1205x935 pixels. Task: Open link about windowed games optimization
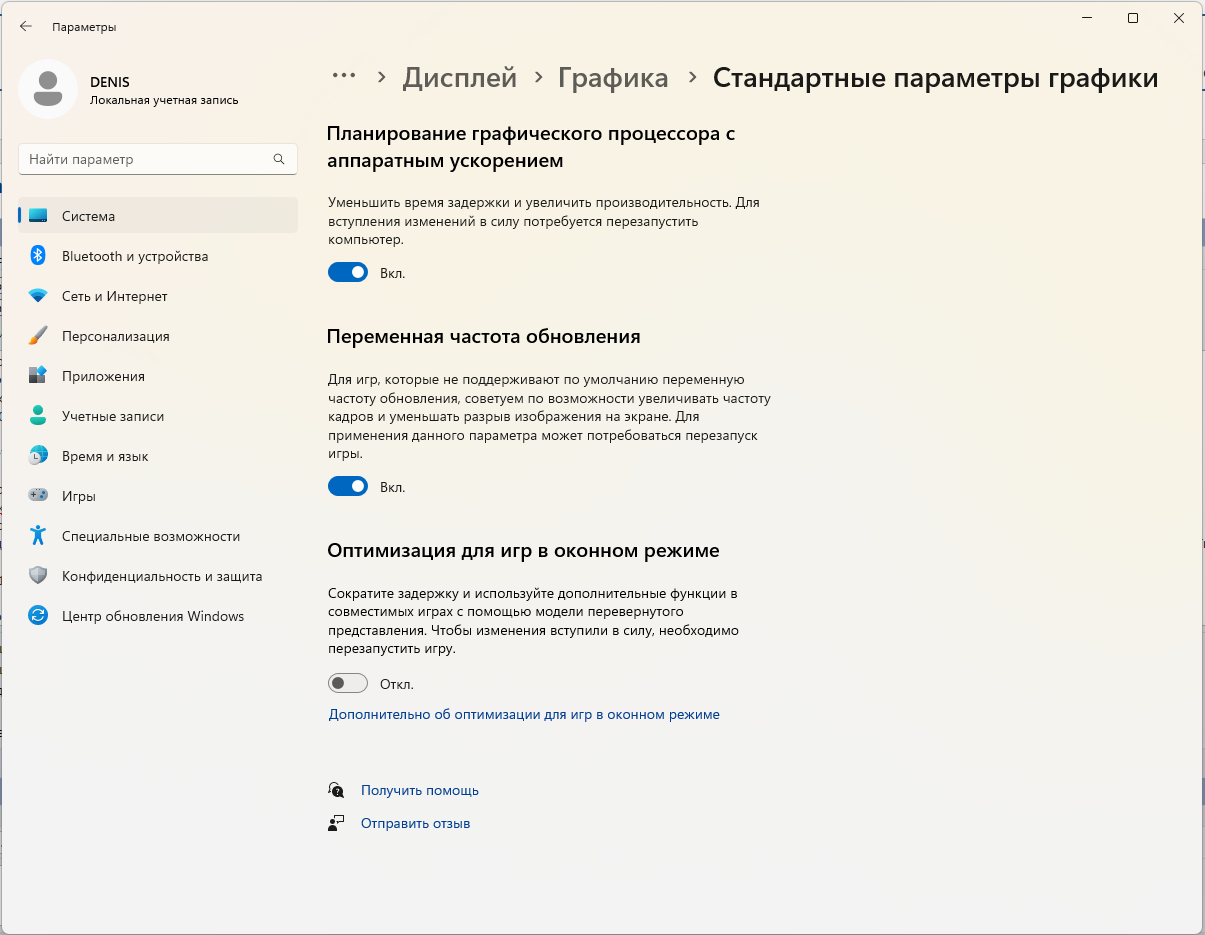coord(524,714)
